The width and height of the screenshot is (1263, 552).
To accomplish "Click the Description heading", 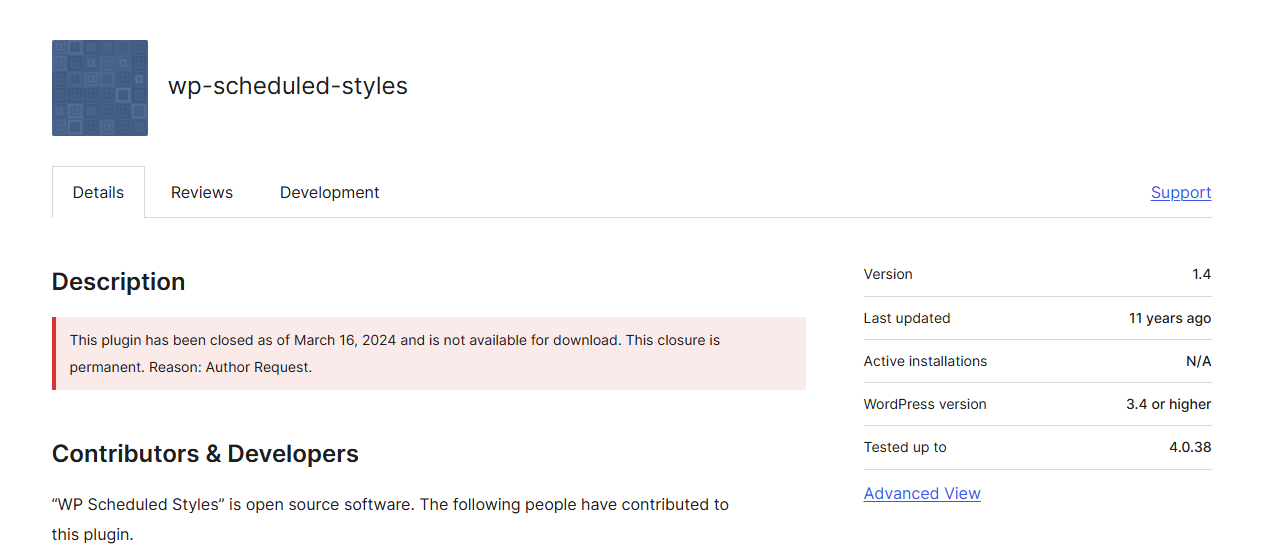I will coord(118,282).
